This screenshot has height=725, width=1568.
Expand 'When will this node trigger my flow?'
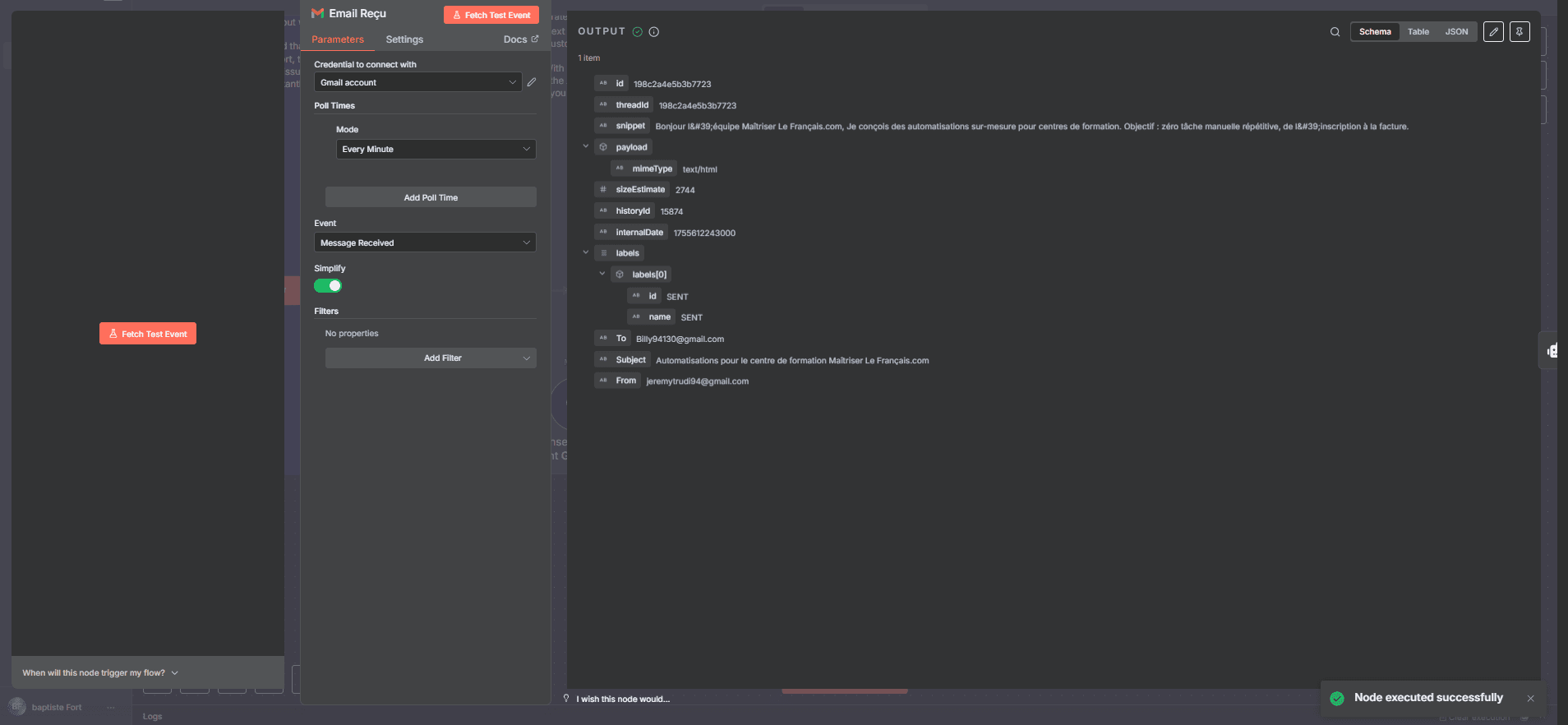click(x=100, y=672)
